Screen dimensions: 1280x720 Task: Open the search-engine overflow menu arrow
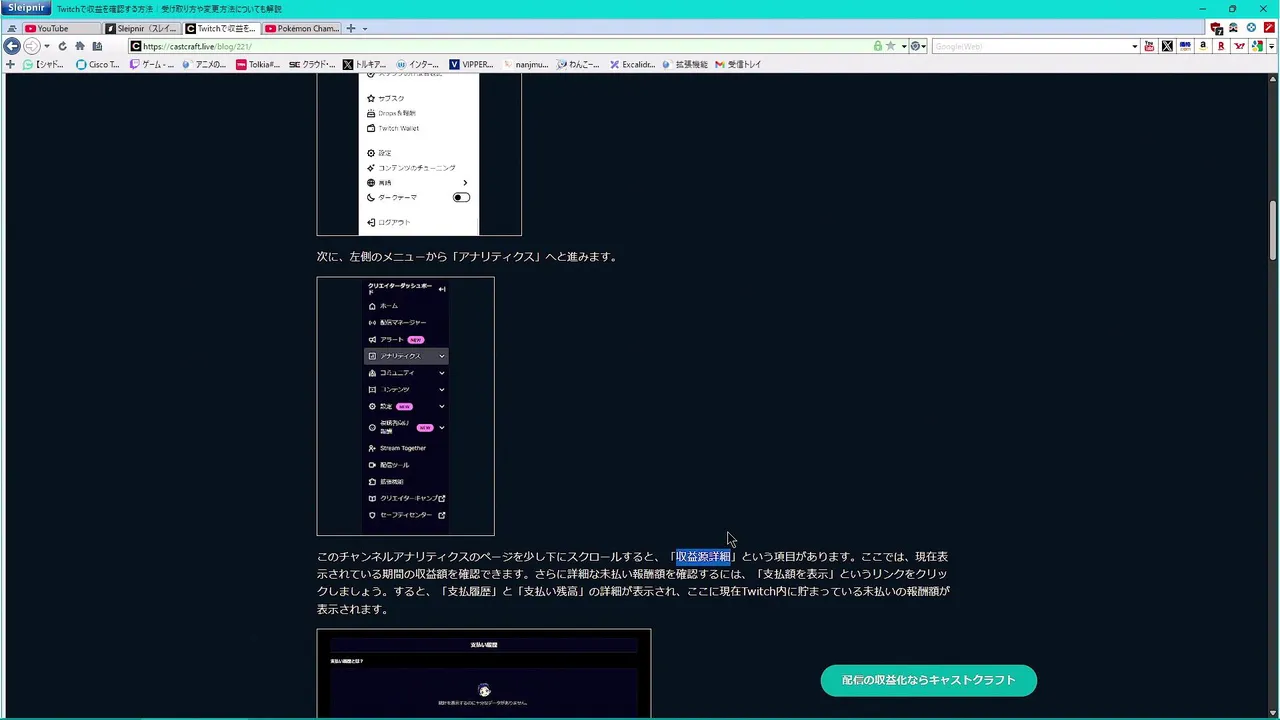(x=1271, y=46)
